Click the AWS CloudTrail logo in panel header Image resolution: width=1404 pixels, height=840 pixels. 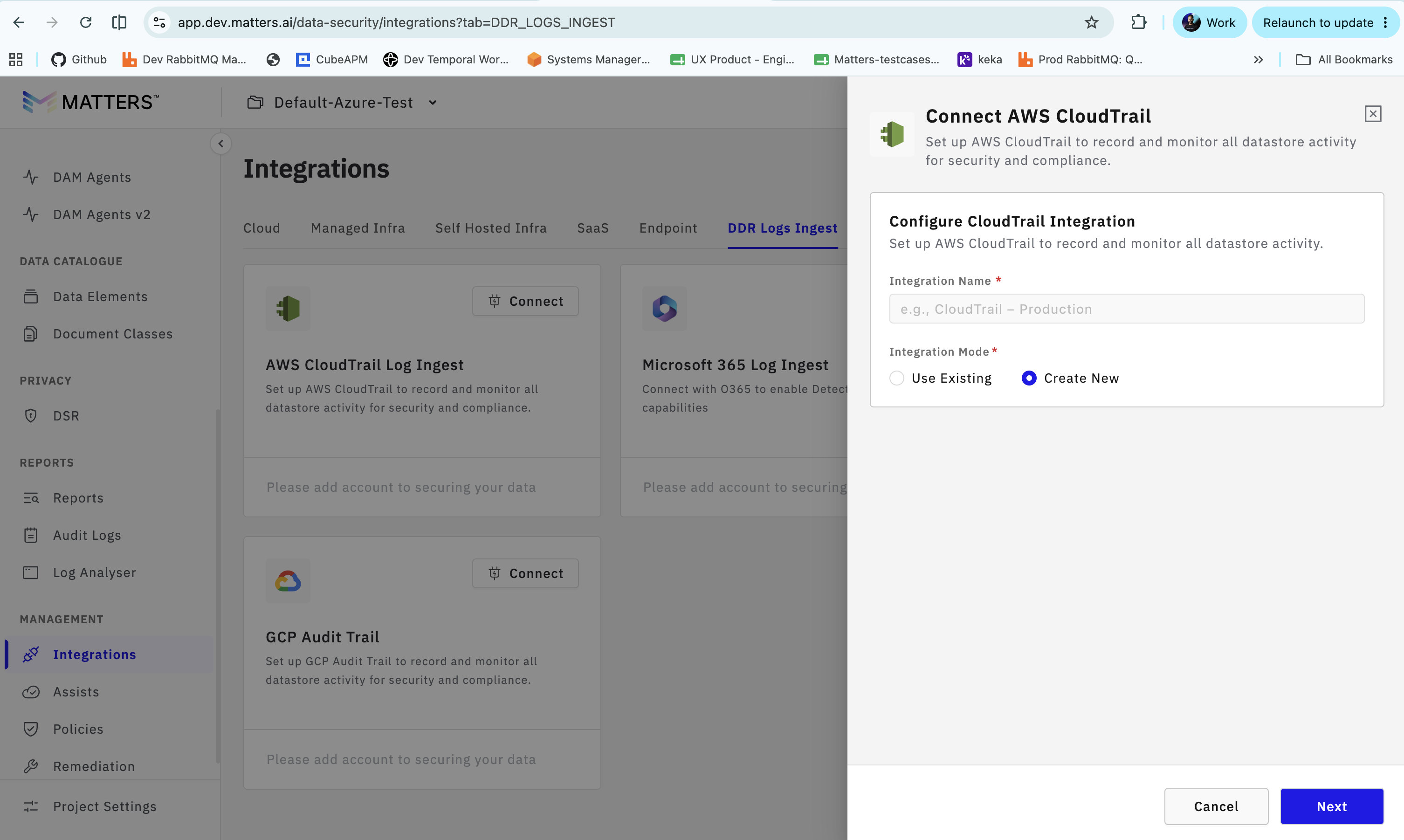[x=891, y=135]
